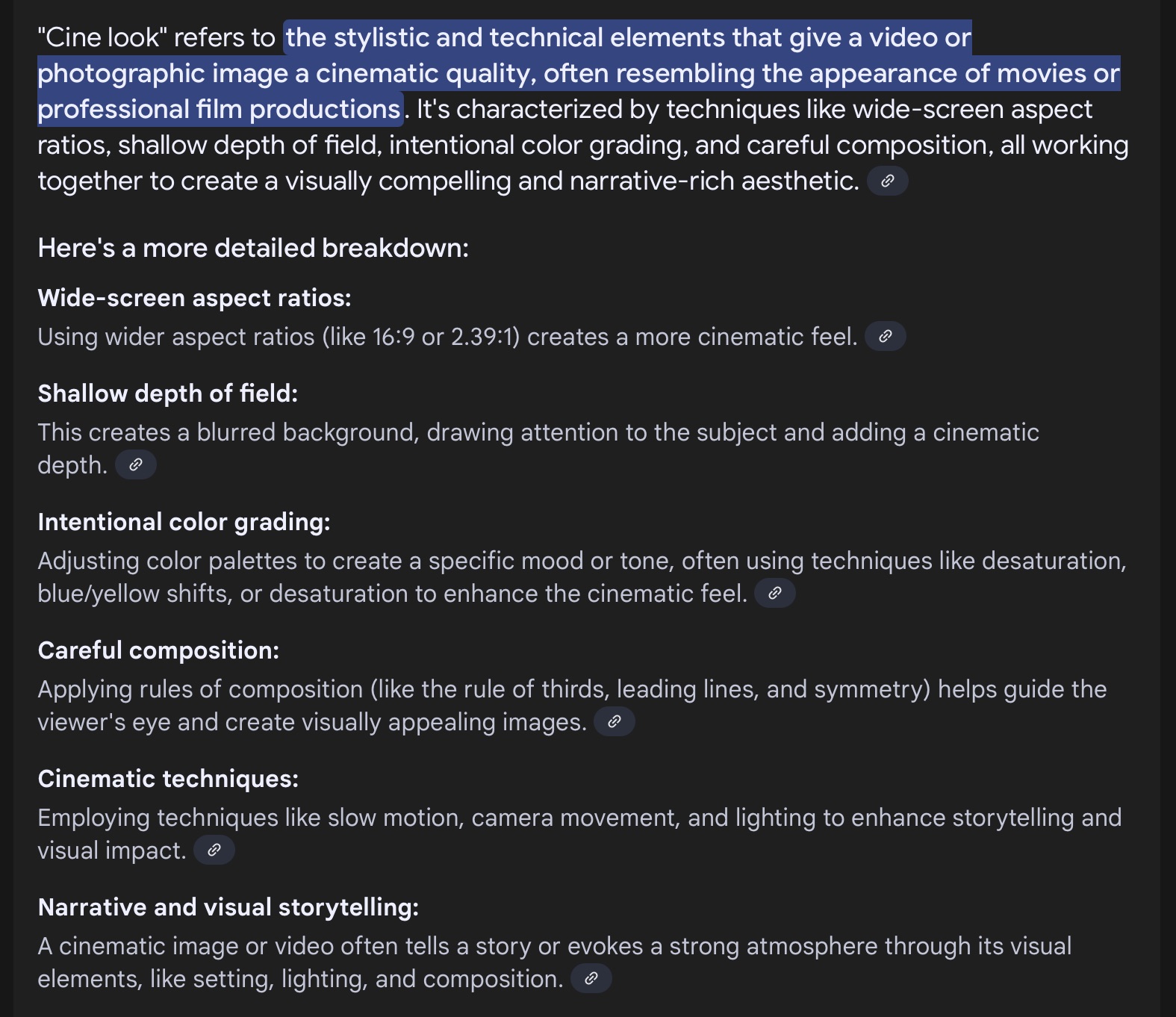Viewport: 1176px width, 1017px height.
Task: Open source link icon after "depth."
Action: (x=135, y=465)
